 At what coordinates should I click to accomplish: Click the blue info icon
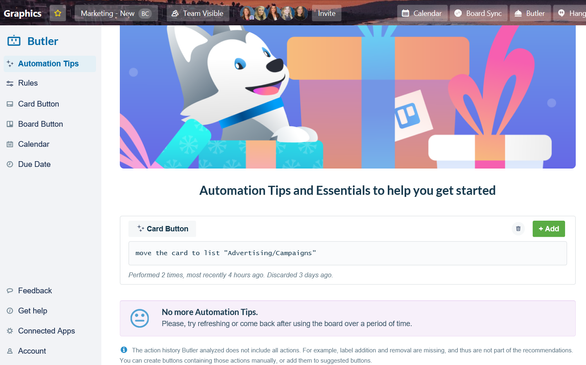pyautogui.click(x=124, y=350)
